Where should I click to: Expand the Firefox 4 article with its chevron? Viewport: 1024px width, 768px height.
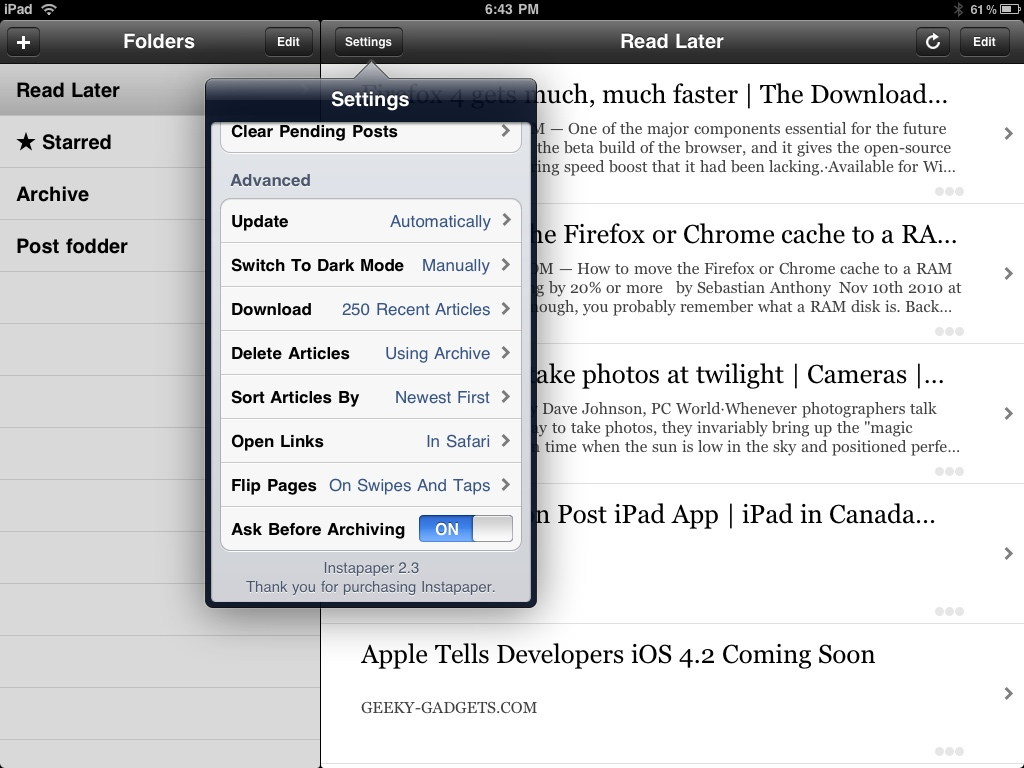[x=1009, y=133]
